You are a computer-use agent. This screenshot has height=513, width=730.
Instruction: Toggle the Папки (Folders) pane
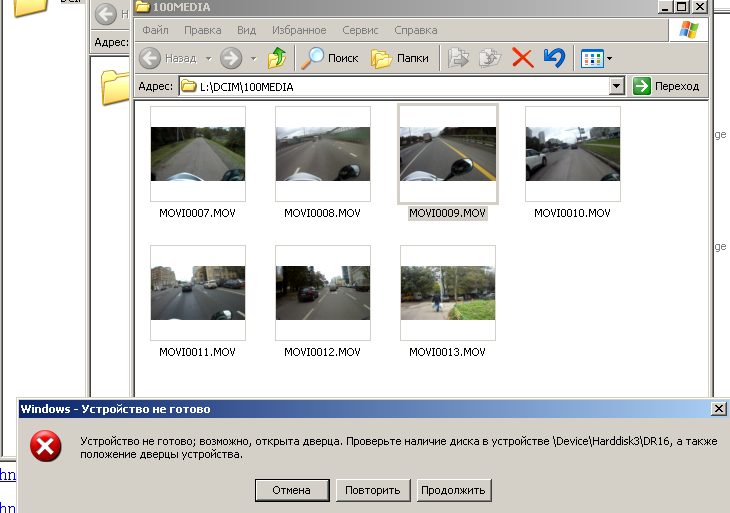coord(400,58)
